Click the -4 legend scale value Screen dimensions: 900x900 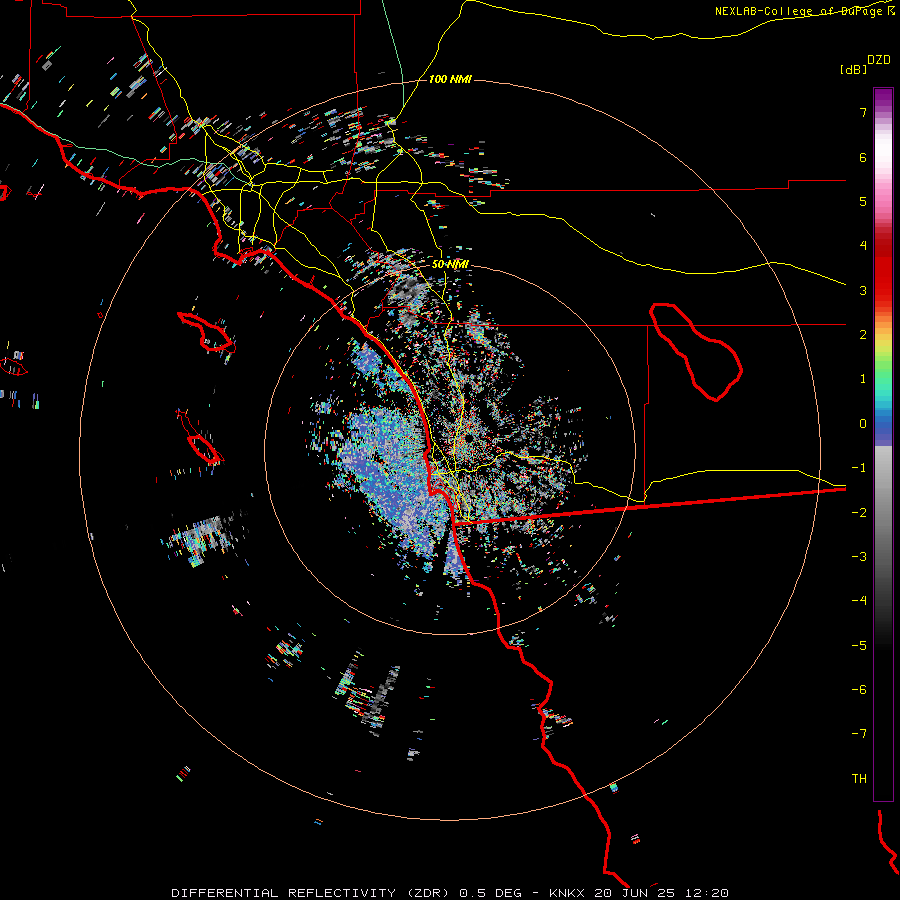(859, 600)
